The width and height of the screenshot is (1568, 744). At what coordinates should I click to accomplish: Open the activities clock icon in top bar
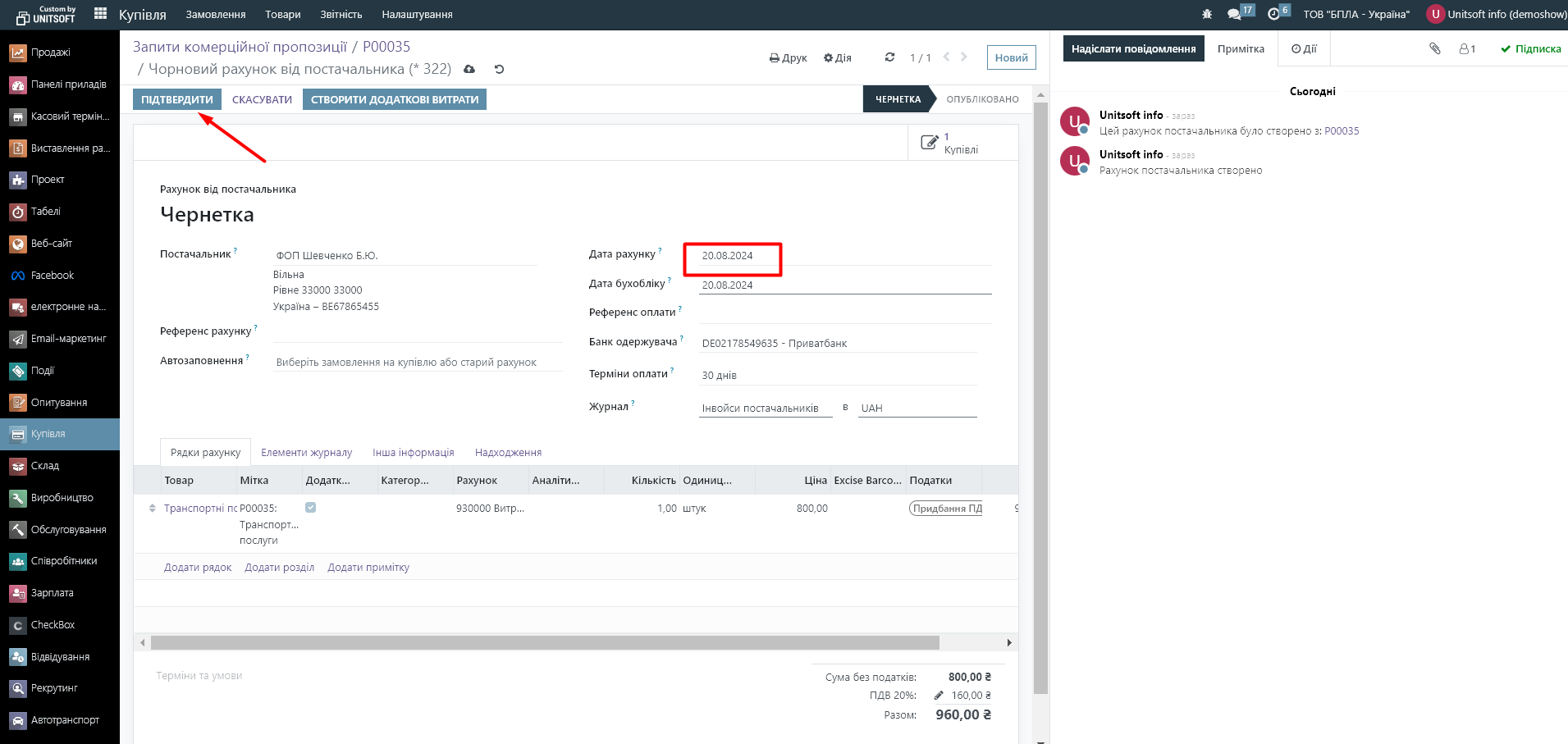1273,14
